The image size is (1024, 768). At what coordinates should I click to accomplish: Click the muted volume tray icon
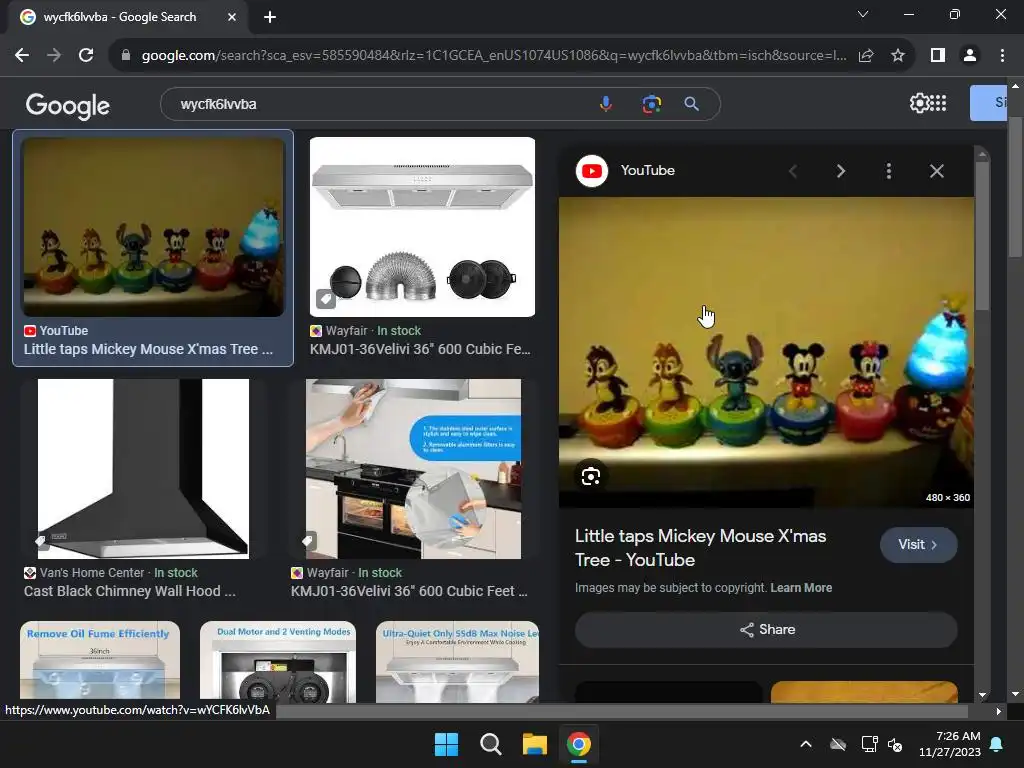[x=895, y=744]
